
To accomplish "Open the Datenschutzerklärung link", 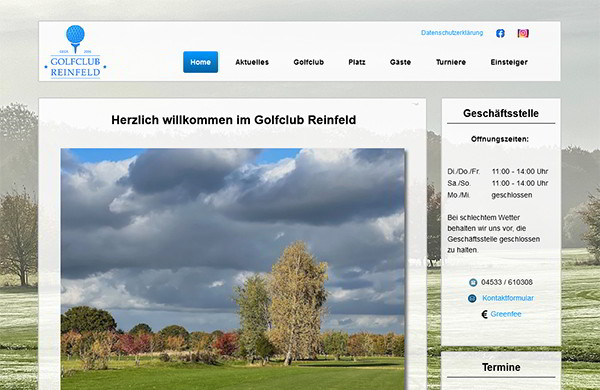I will pyautogui.click(x=452, y=33).
